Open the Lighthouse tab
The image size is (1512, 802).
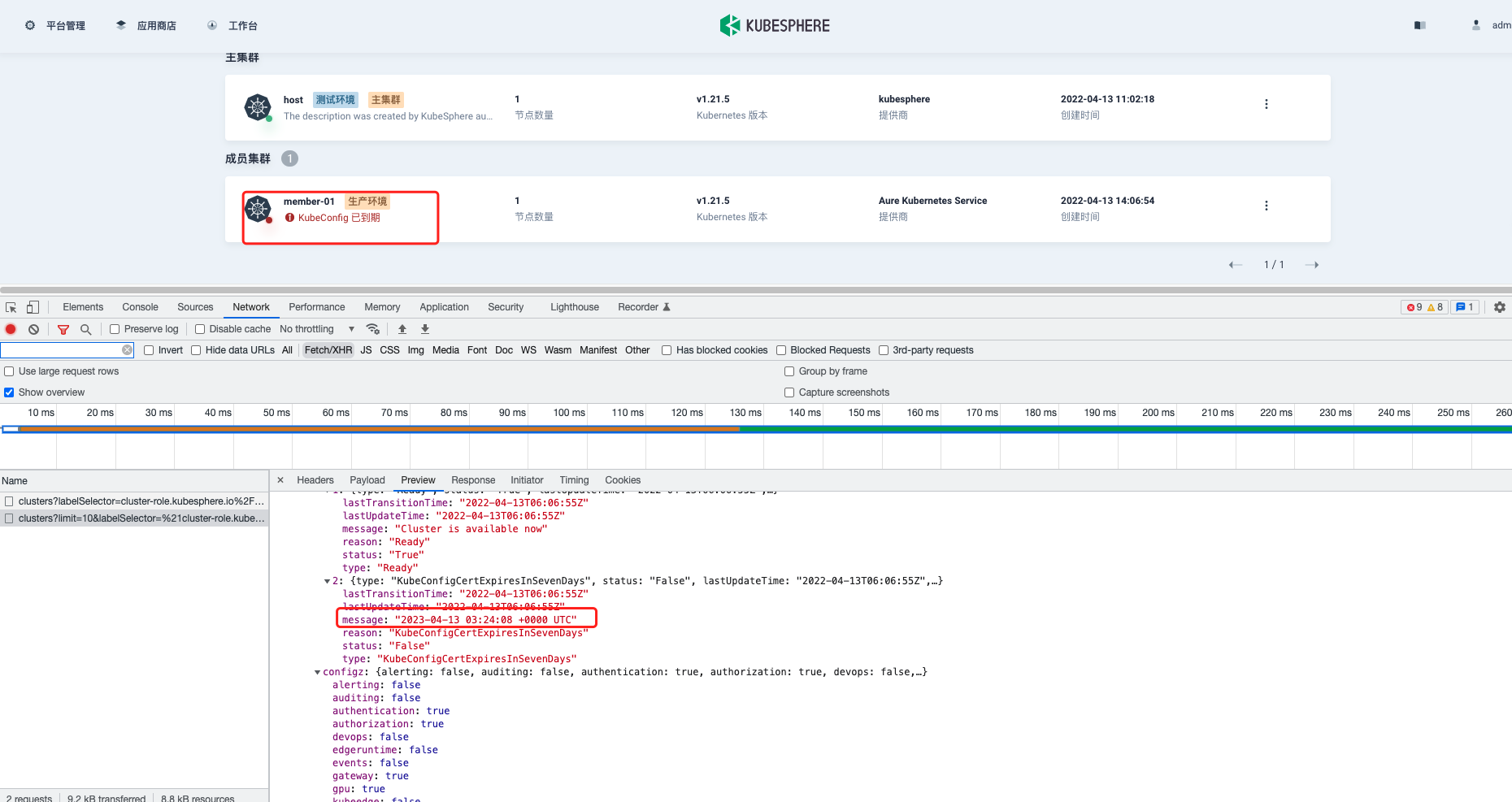(x=575, y=307)
